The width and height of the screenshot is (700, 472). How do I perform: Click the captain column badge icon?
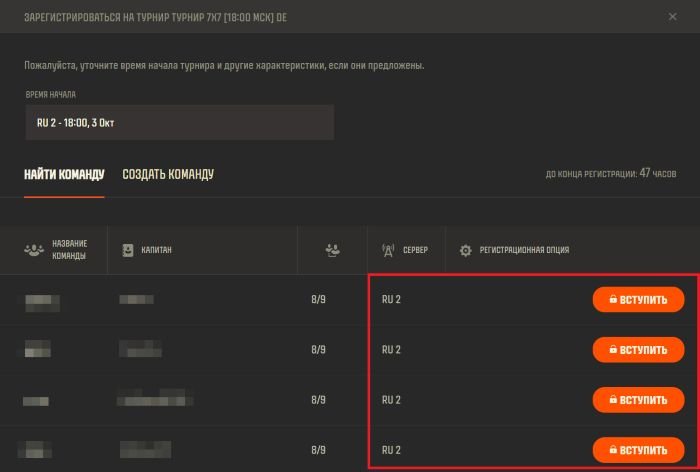[128, 250]
